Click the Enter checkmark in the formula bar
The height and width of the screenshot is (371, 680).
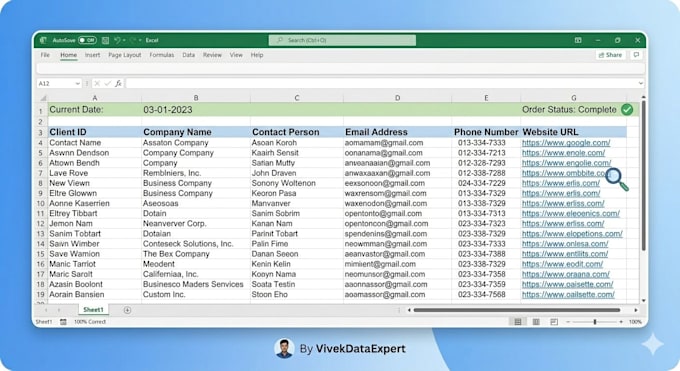pos(108,83)
